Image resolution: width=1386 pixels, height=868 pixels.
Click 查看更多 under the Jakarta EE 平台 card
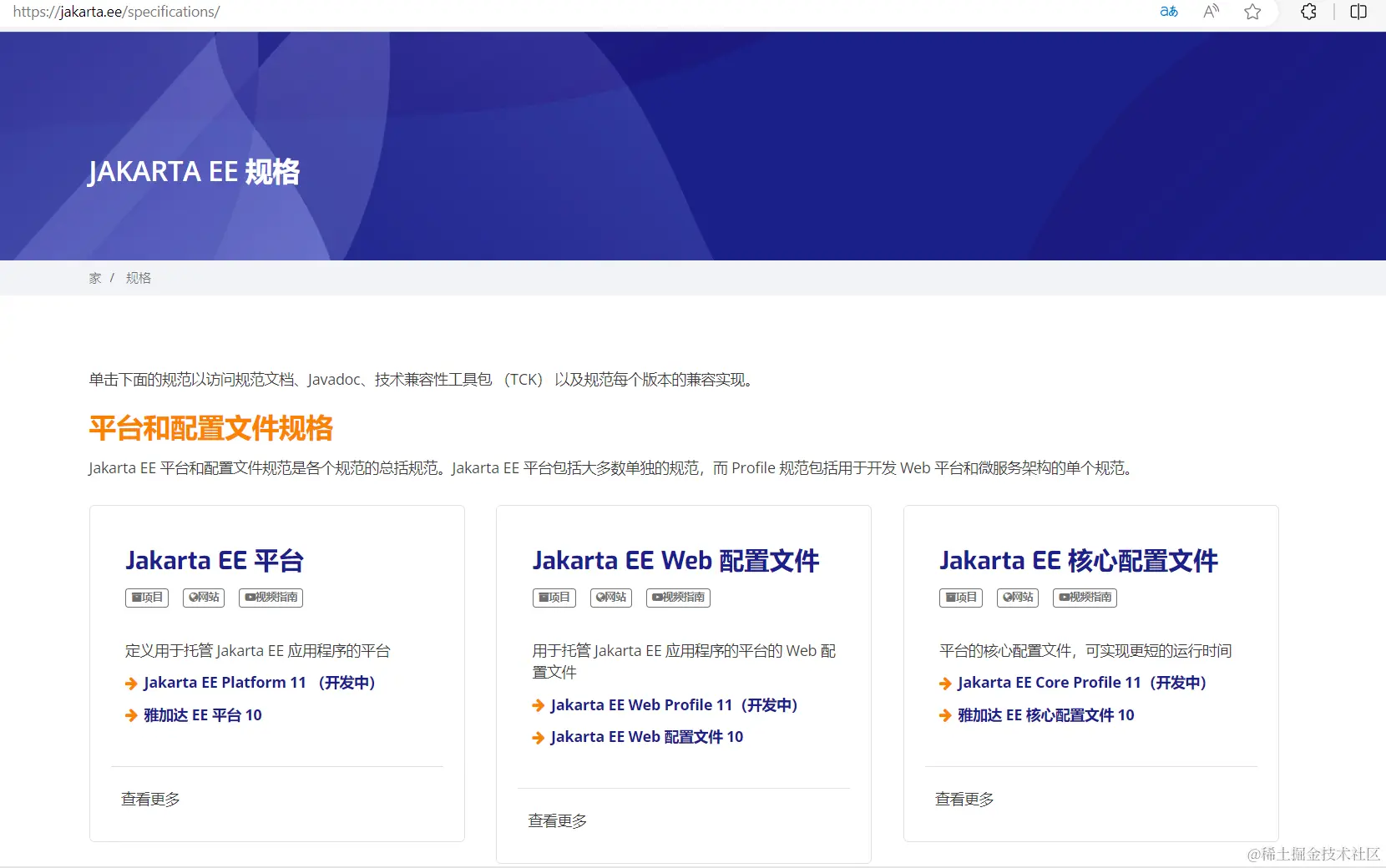pos(149,799)
